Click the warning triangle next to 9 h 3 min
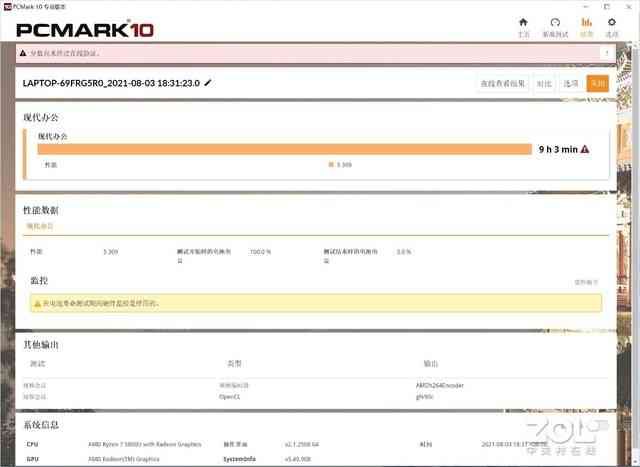 [585, 149]
